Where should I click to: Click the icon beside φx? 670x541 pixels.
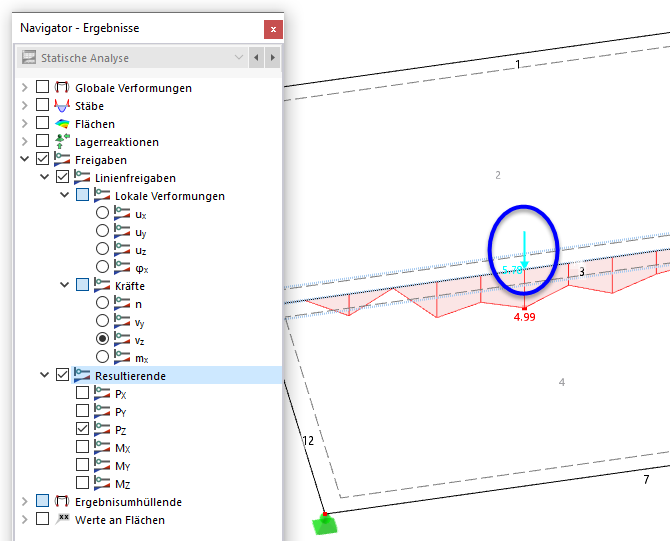(x=122, y=267)
